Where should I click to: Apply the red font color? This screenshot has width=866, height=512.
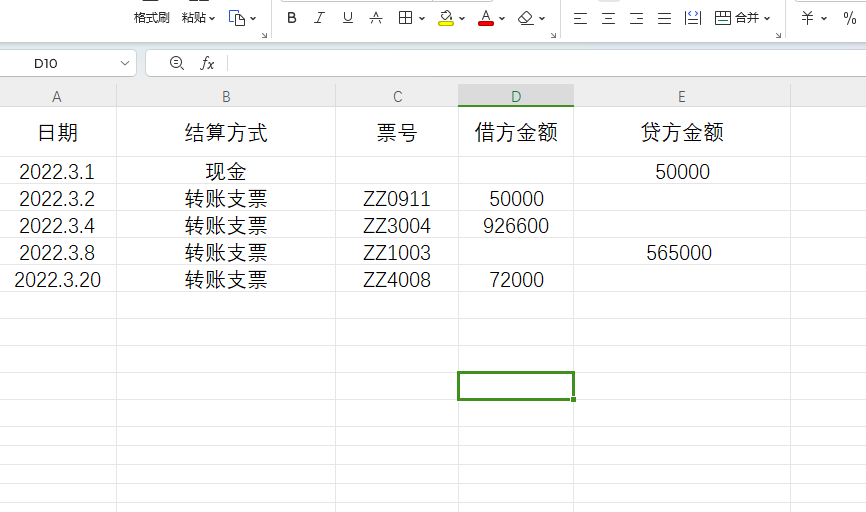tap(486, 18)
